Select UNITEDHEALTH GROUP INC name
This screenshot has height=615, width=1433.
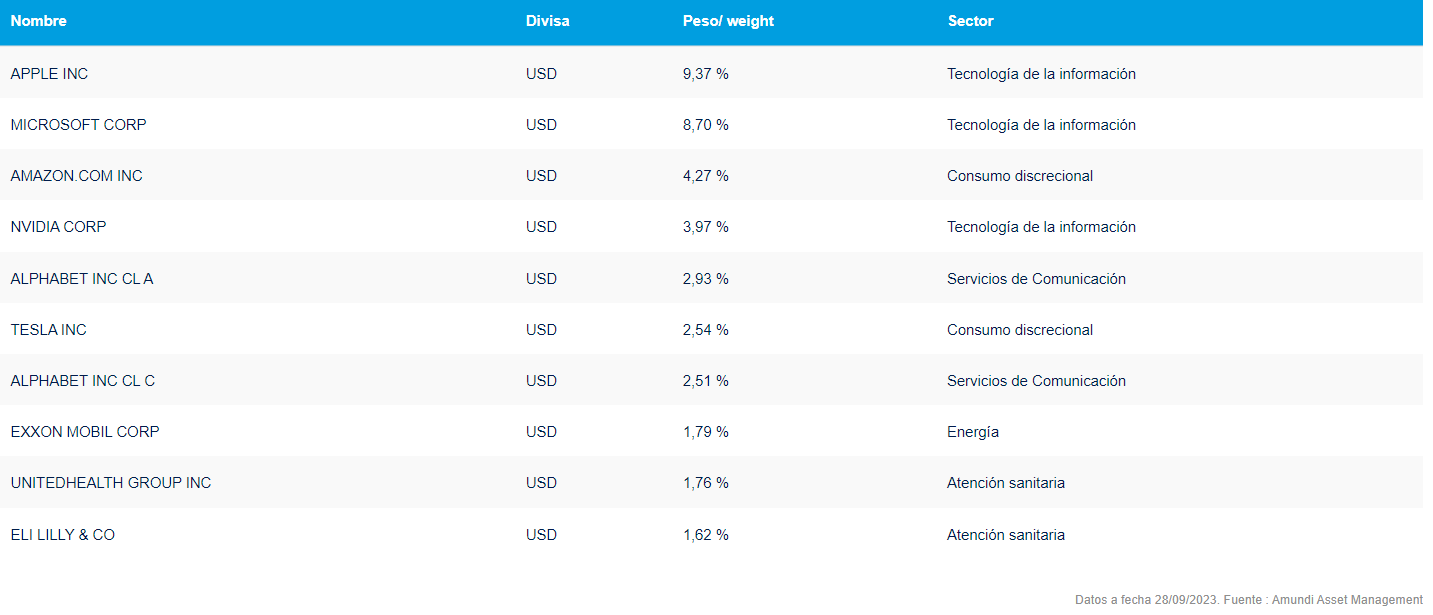click(111, 483)
